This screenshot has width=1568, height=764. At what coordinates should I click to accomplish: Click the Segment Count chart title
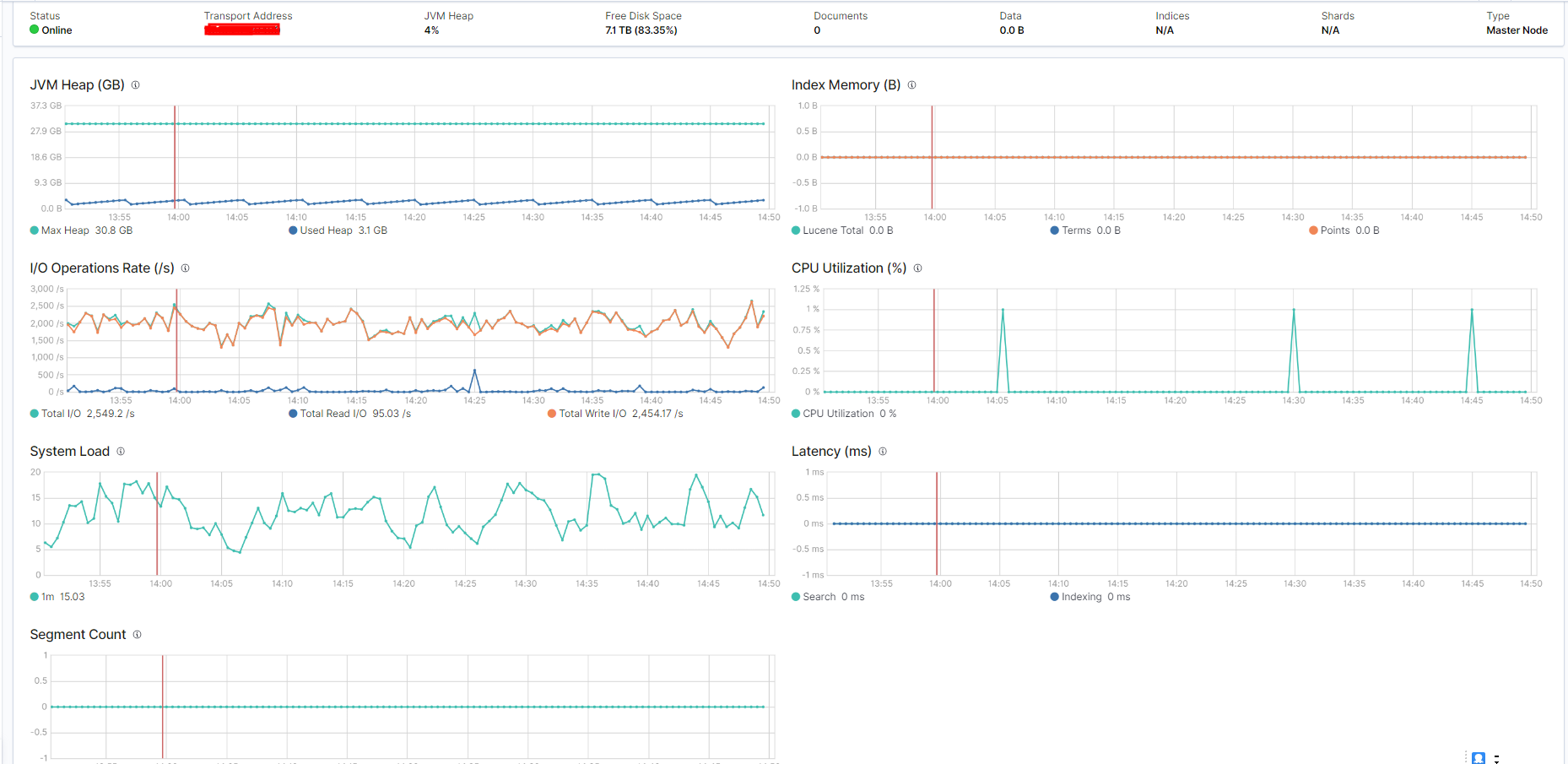pos(78,635)
